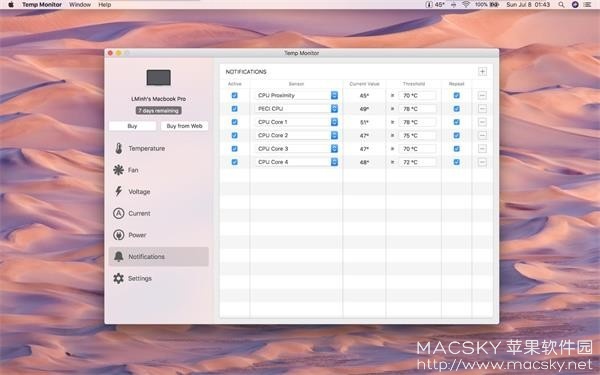The image size is (600, 375).
Task: Delete the CPU Core 2 notification
Action: click(x=482, y=135)
